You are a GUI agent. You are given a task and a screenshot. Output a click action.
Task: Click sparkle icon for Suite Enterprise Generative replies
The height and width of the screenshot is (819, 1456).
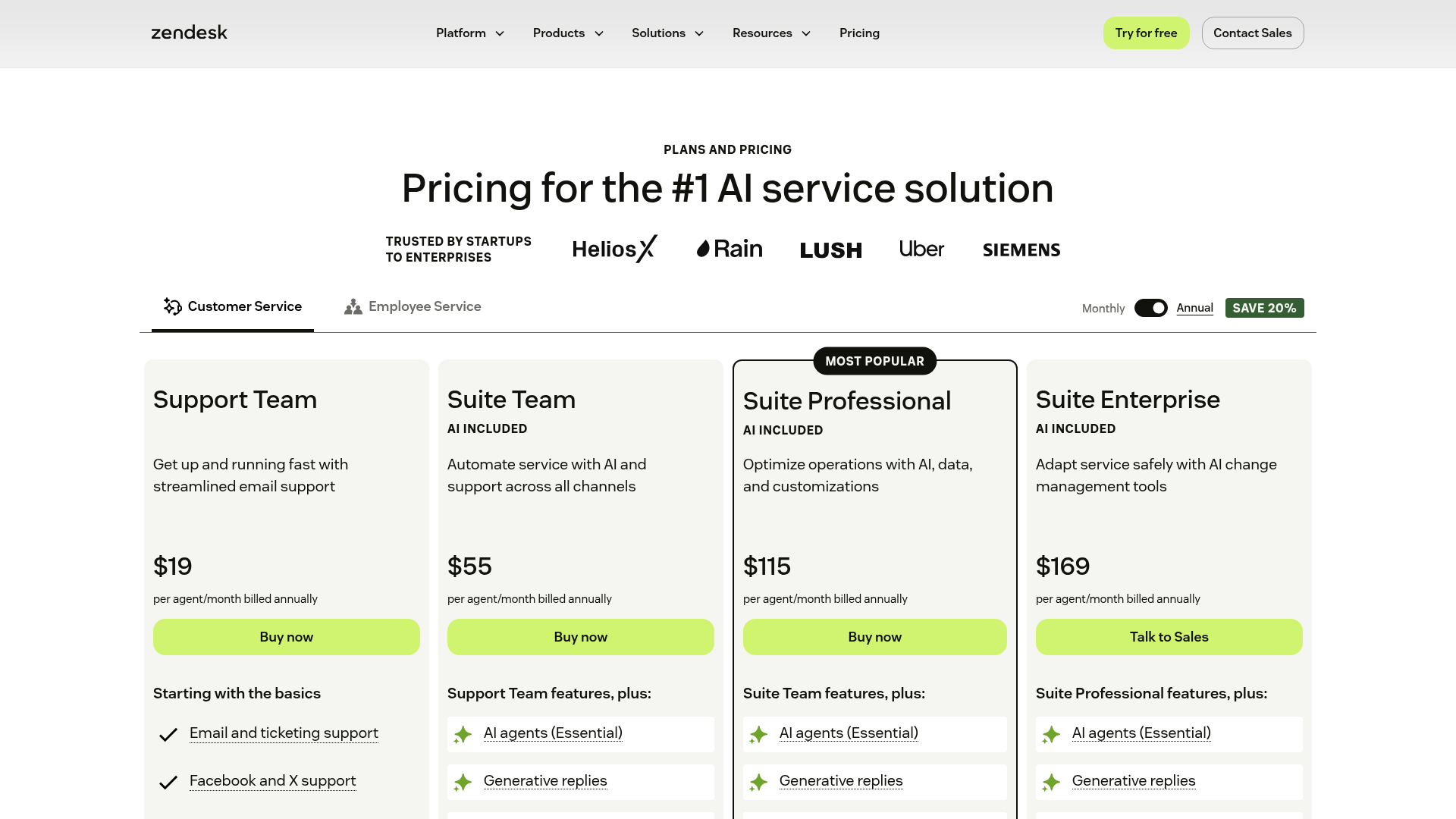point(1051,782)
